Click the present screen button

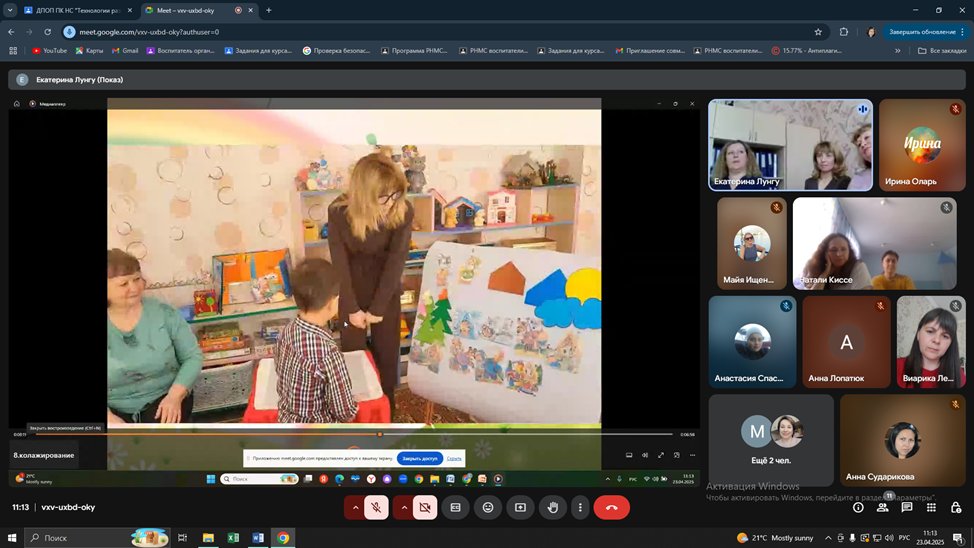click(521, 508)
